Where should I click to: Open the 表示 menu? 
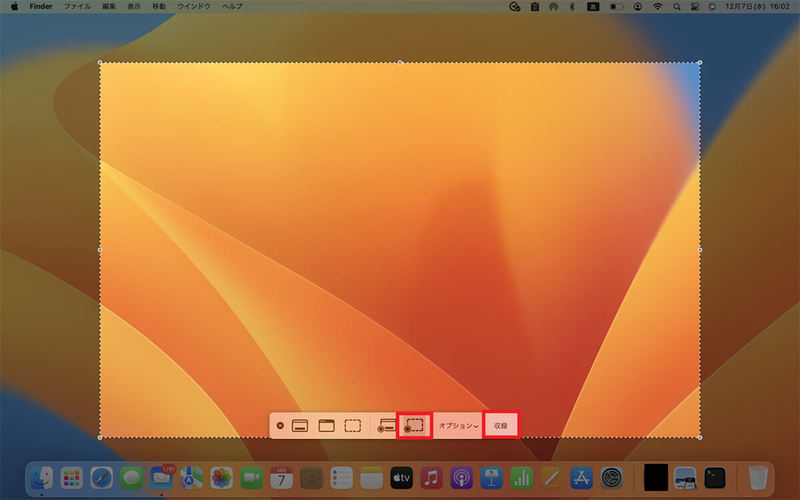pos(134,7)
